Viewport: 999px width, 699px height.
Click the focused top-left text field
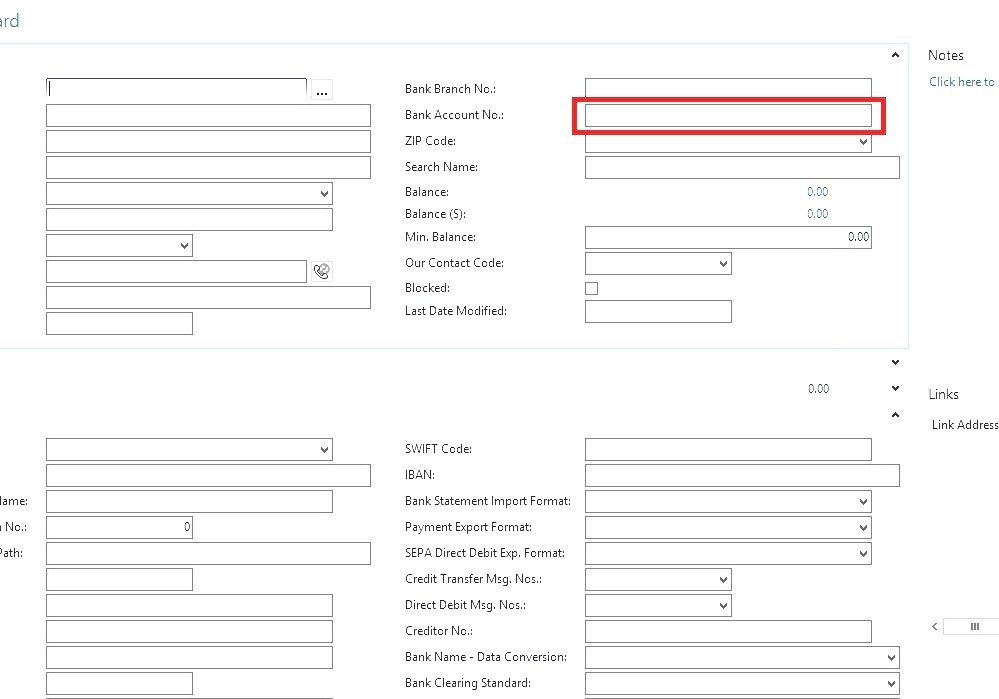[176, 88]
